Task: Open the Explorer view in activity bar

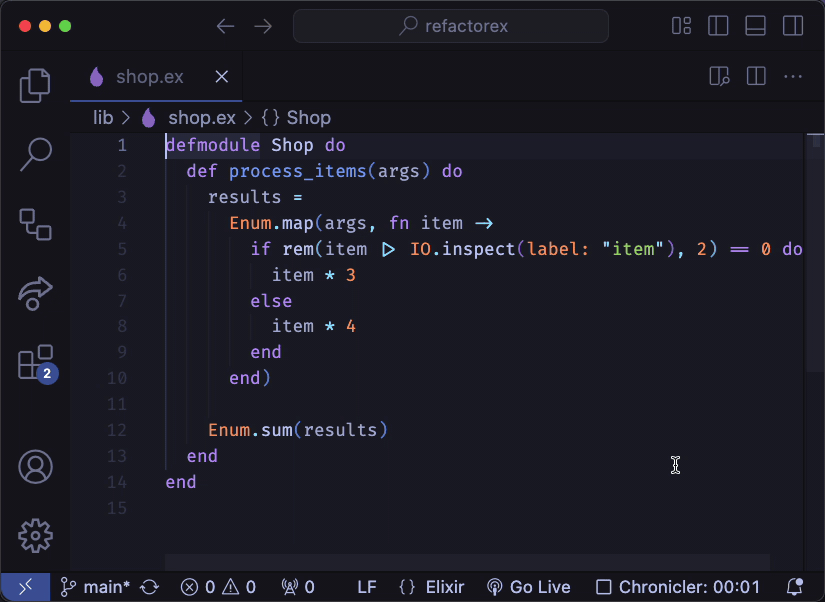Action: [x=35, y=86]
